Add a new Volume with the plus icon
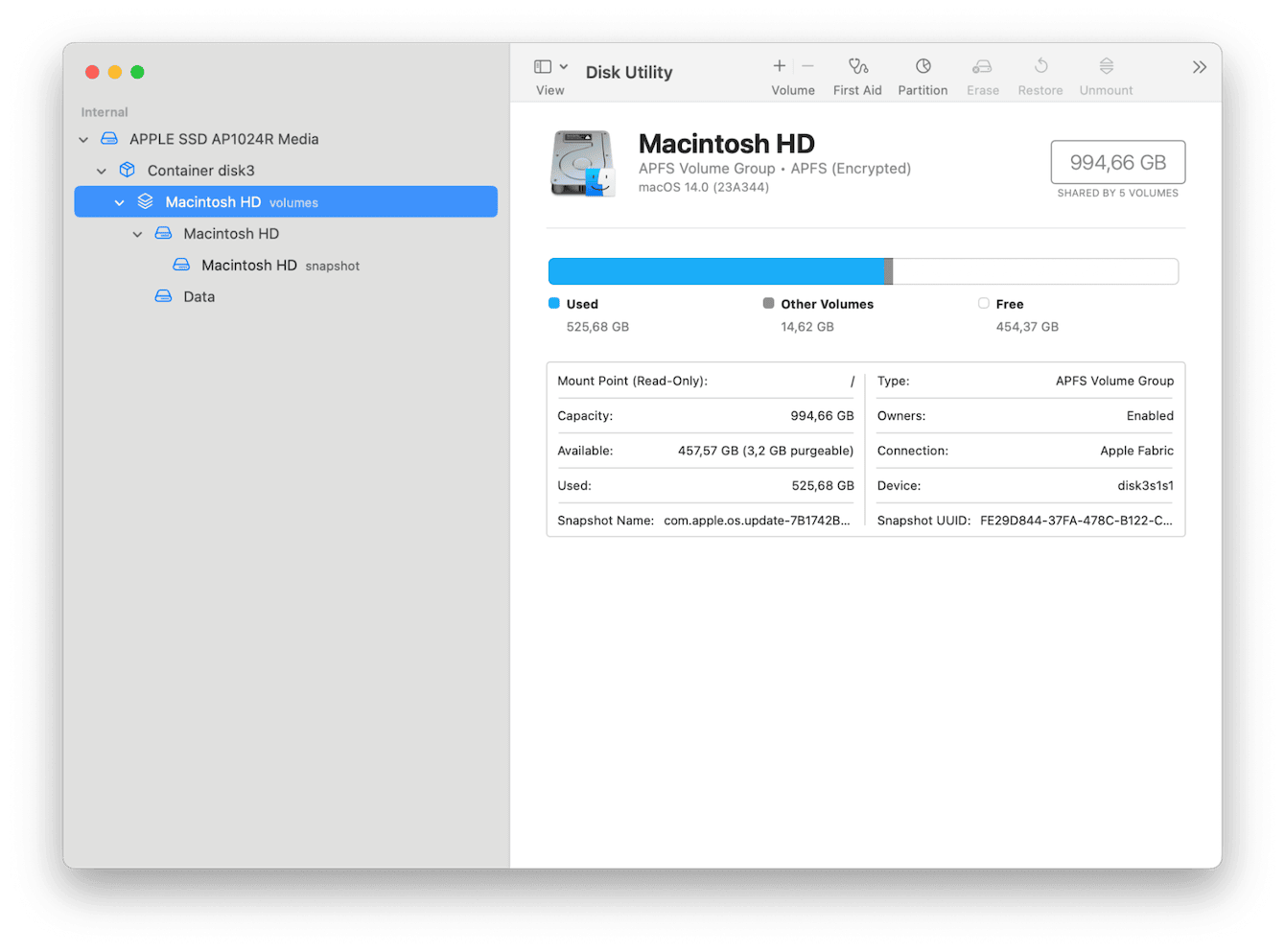 click(779, 65)
